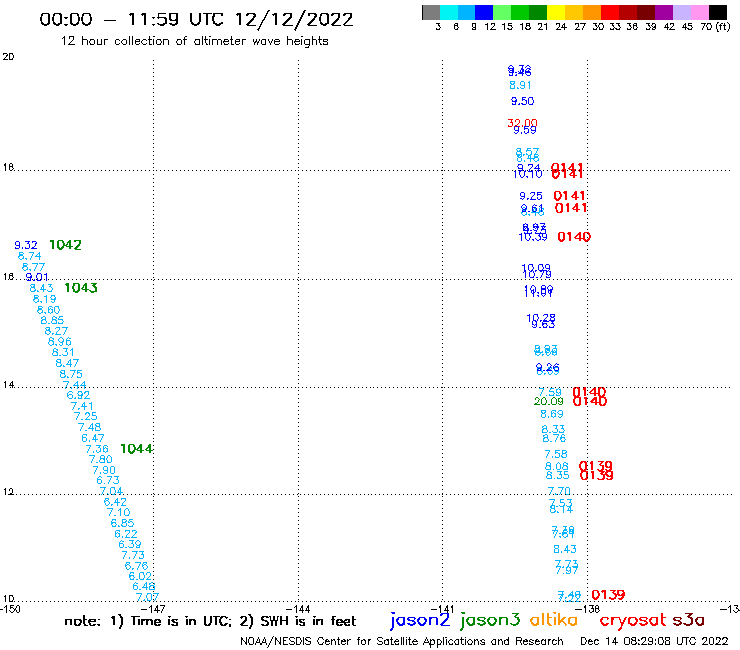The height and width of the screenshot is (650, 740).
Task: Click the latitude axis label '20'
Action: point(8,57)
